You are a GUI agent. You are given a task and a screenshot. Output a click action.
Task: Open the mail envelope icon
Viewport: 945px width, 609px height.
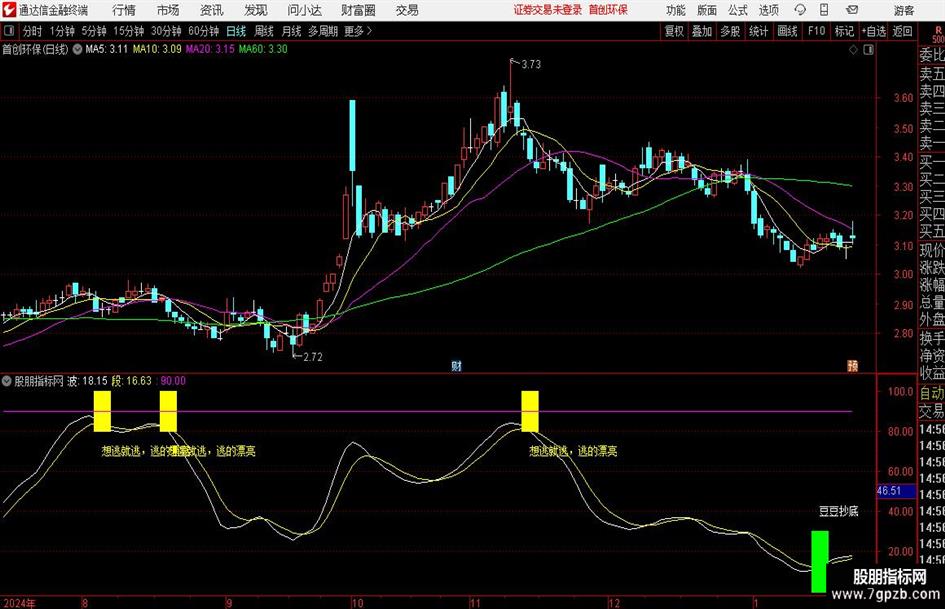[852, 10]
